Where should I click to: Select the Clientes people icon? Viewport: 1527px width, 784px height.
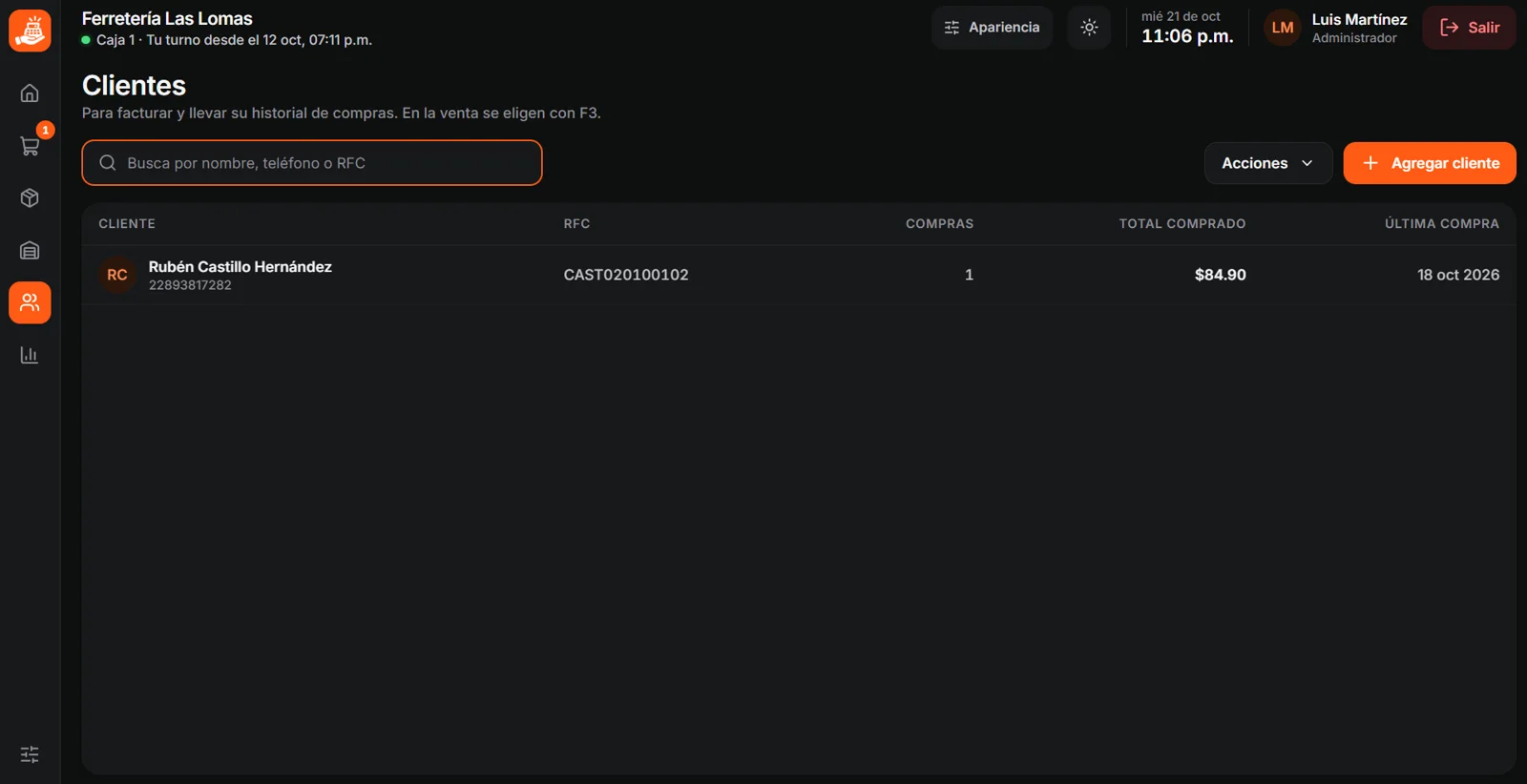[x=30, y=303]
